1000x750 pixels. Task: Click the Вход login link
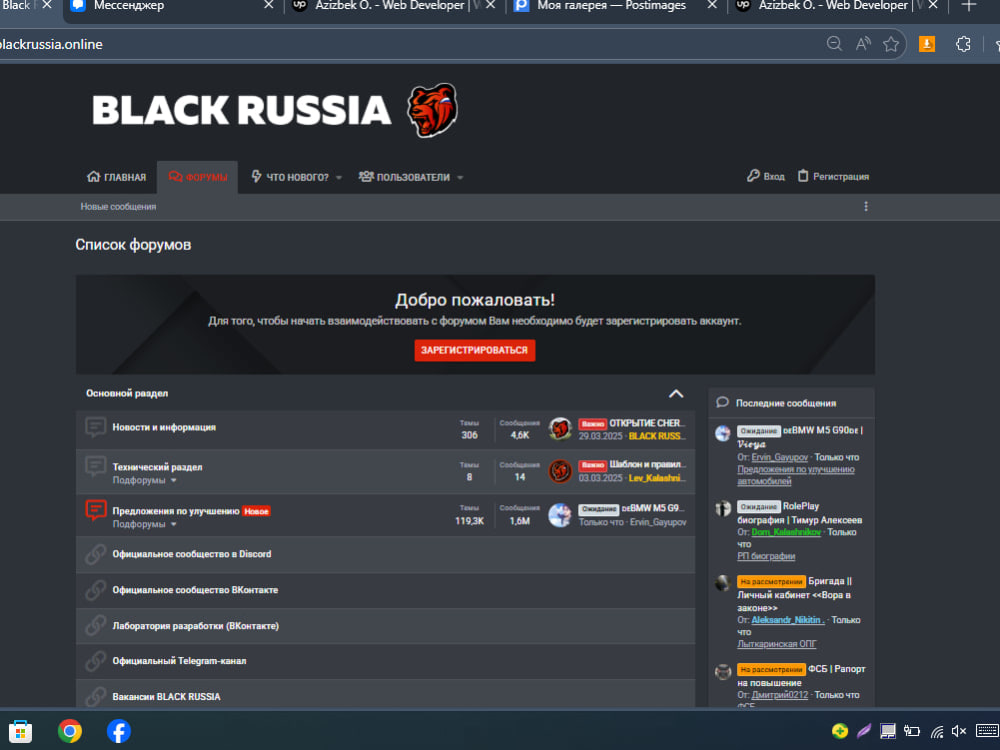[x=765, y=177]
